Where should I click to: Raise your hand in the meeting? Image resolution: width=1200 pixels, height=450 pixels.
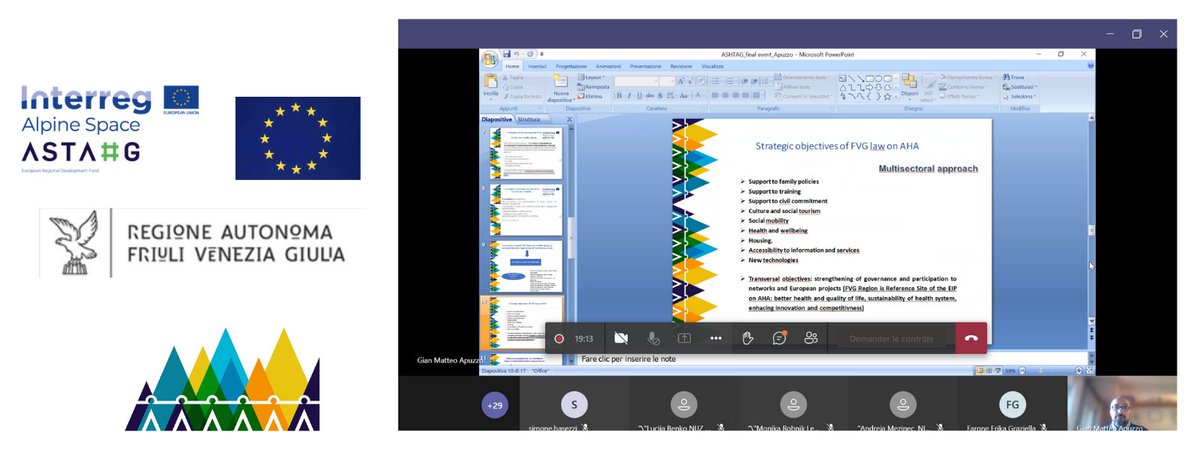(x=747, y=339)
